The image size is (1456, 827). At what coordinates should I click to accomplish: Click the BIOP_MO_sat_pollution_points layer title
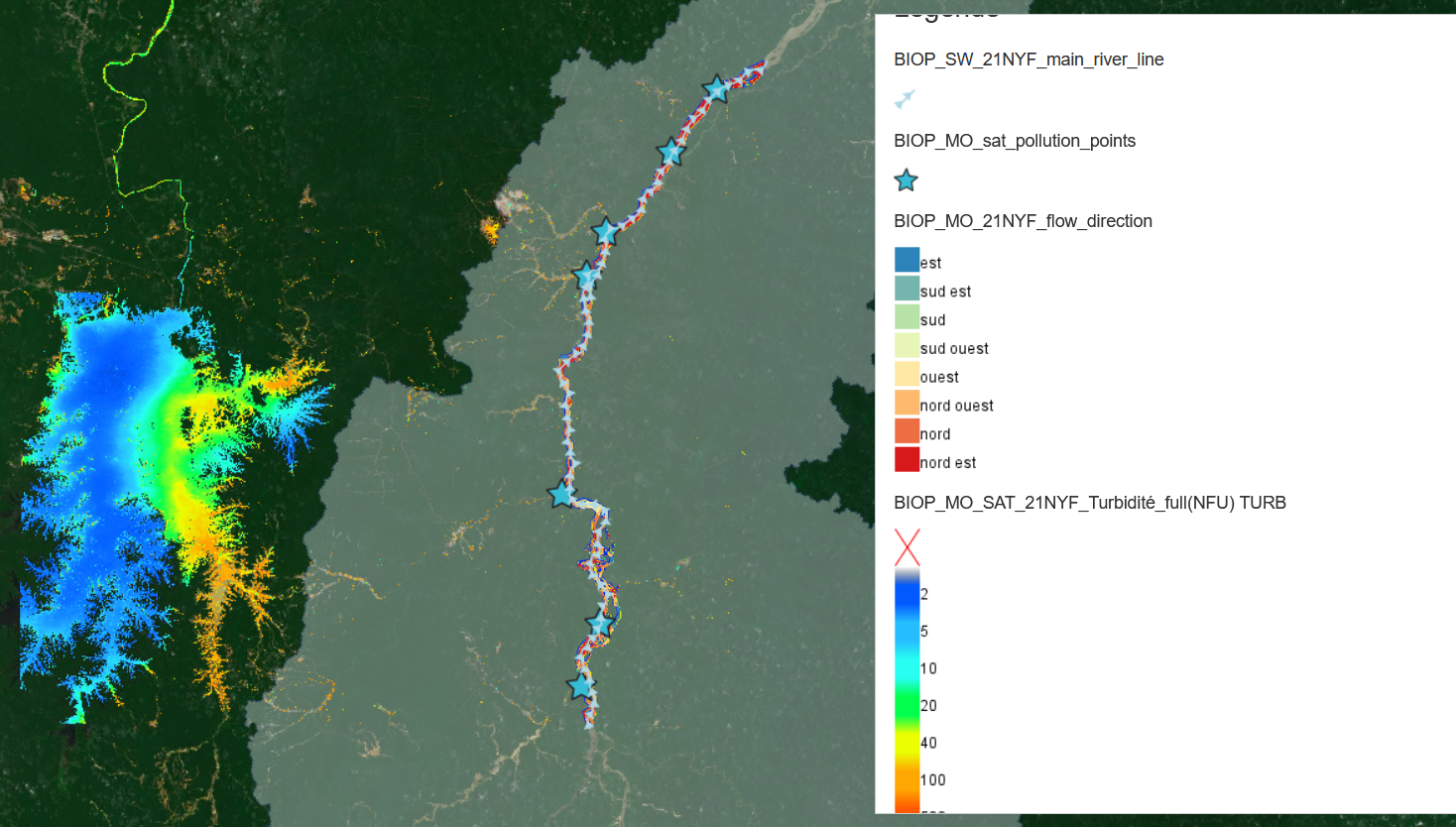pos(1014,141)
